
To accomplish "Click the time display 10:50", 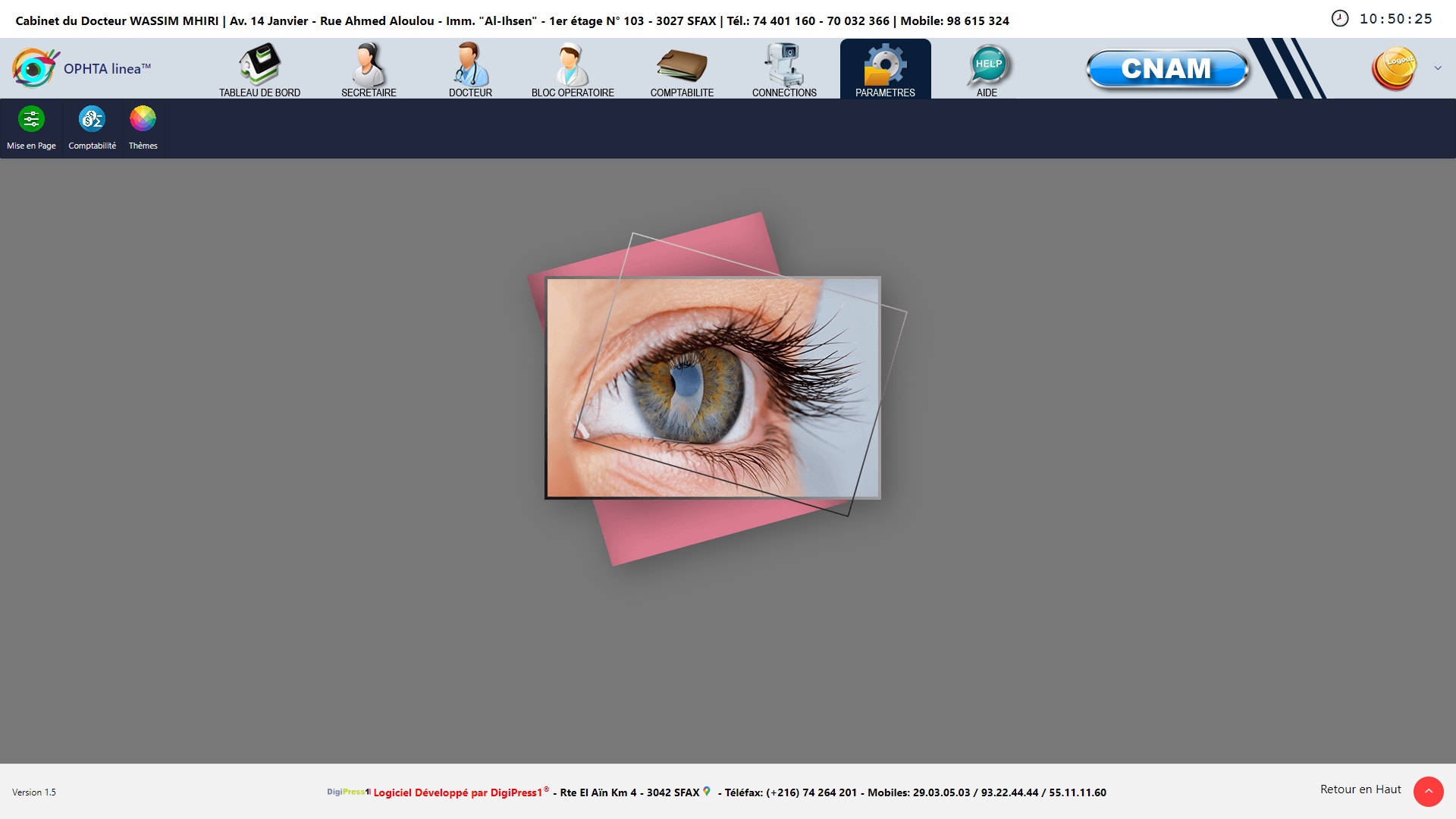I will (x=1395, y=19).
